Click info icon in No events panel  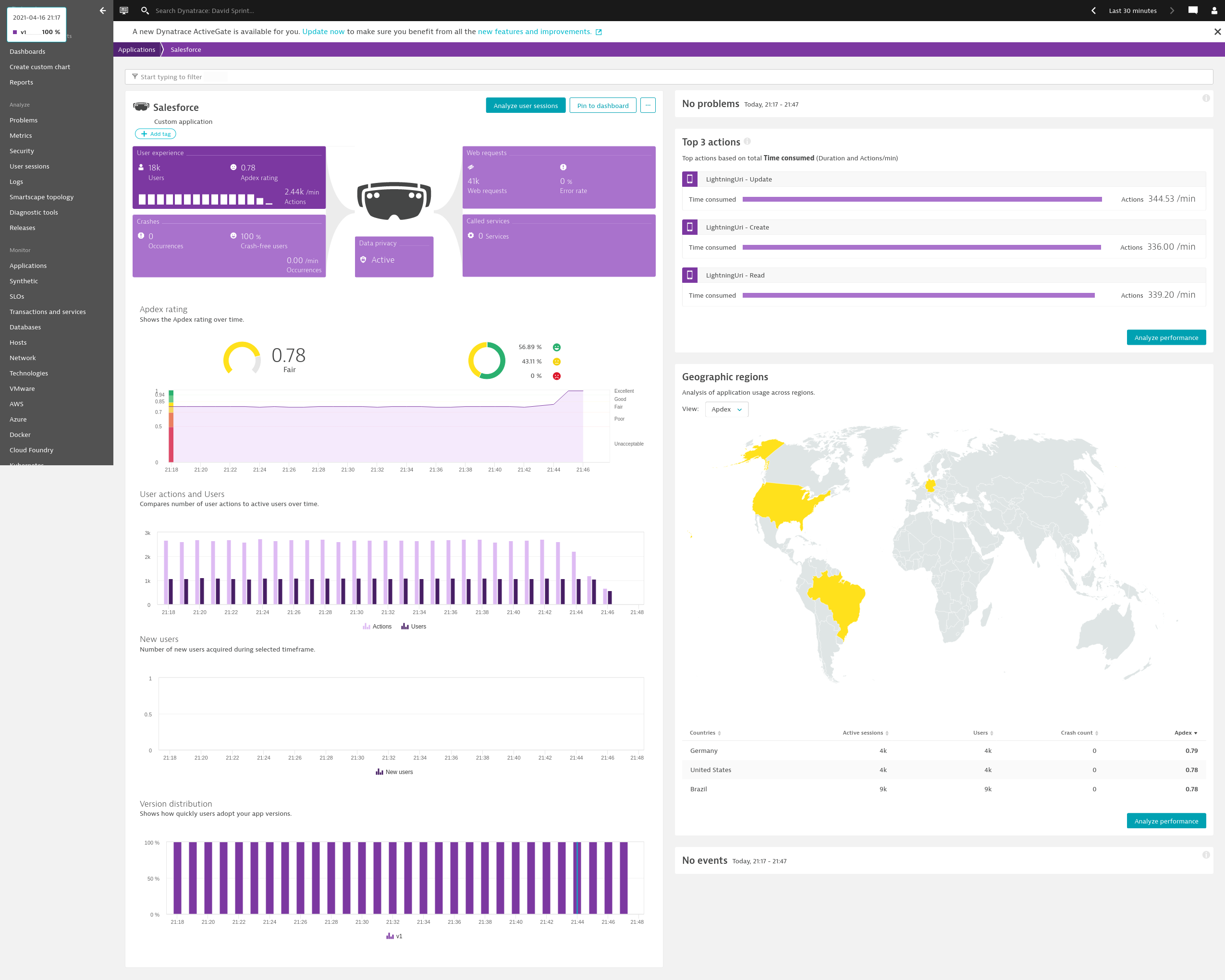click(x=1206, y=855)
